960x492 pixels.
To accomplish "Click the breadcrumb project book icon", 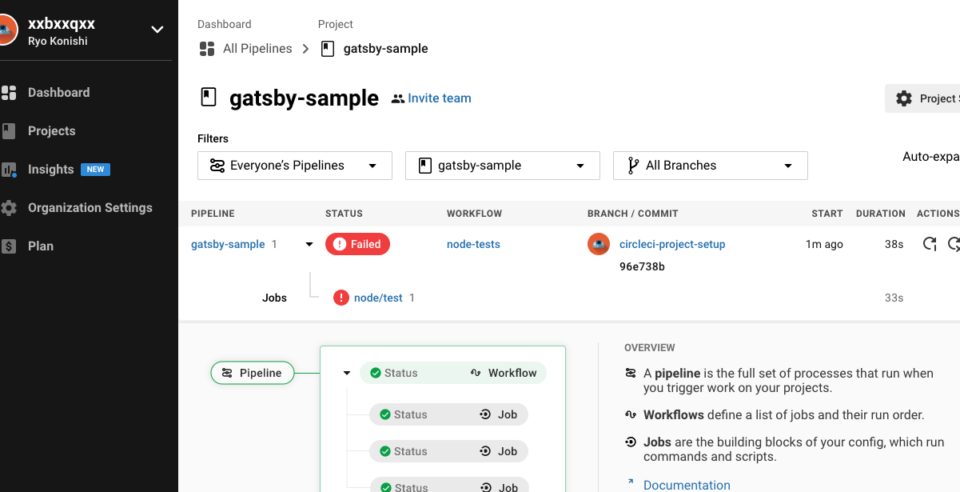I will [328, 49].
